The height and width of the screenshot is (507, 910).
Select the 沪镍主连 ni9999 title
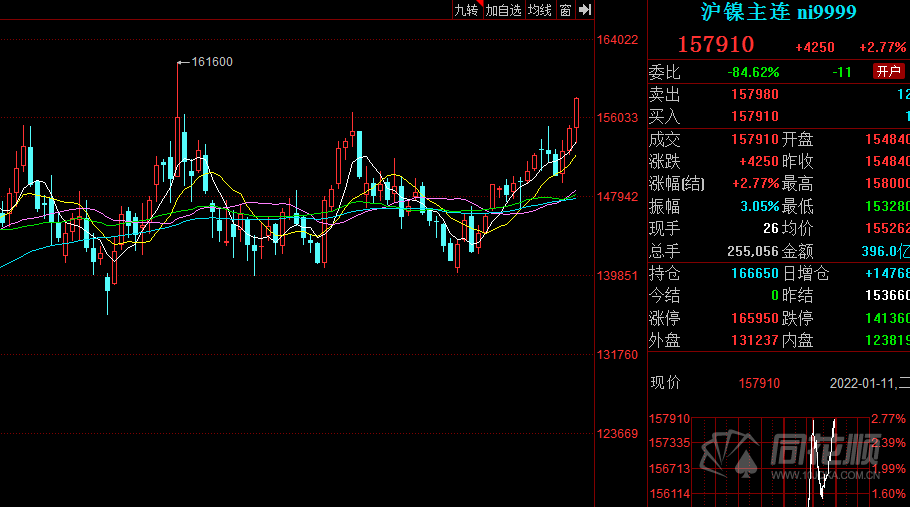[778, 12]
